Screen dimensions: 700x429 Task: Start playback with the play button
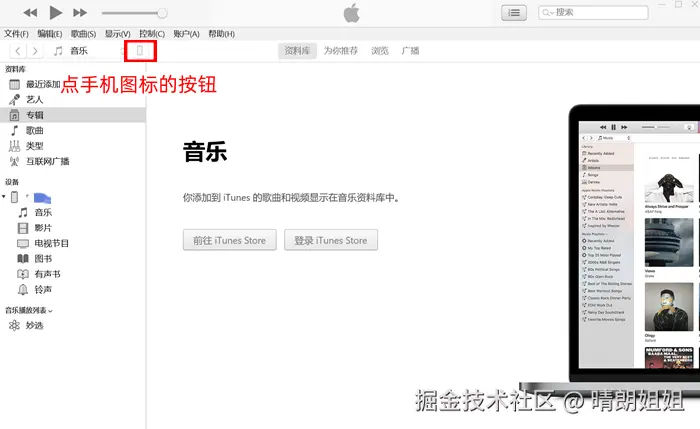[55, 13]
